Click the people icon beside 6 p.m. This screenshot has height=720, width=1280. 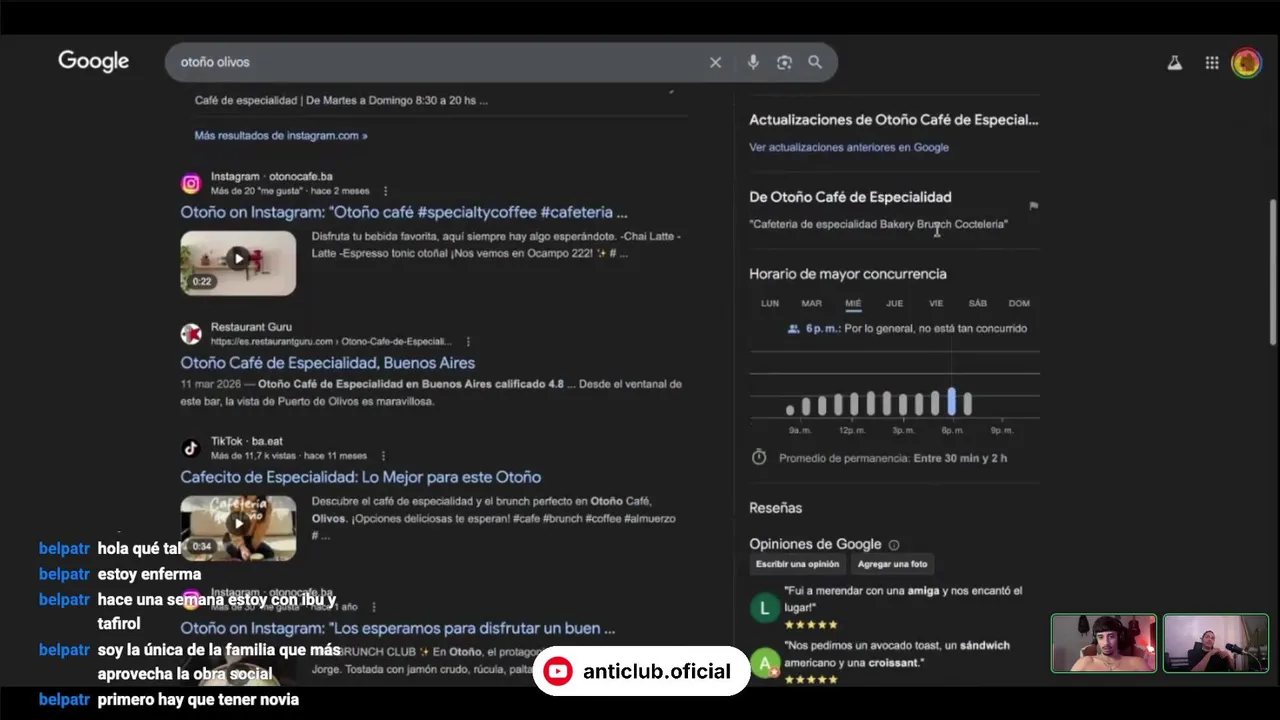pyautogui.click(x=793, y=328)
